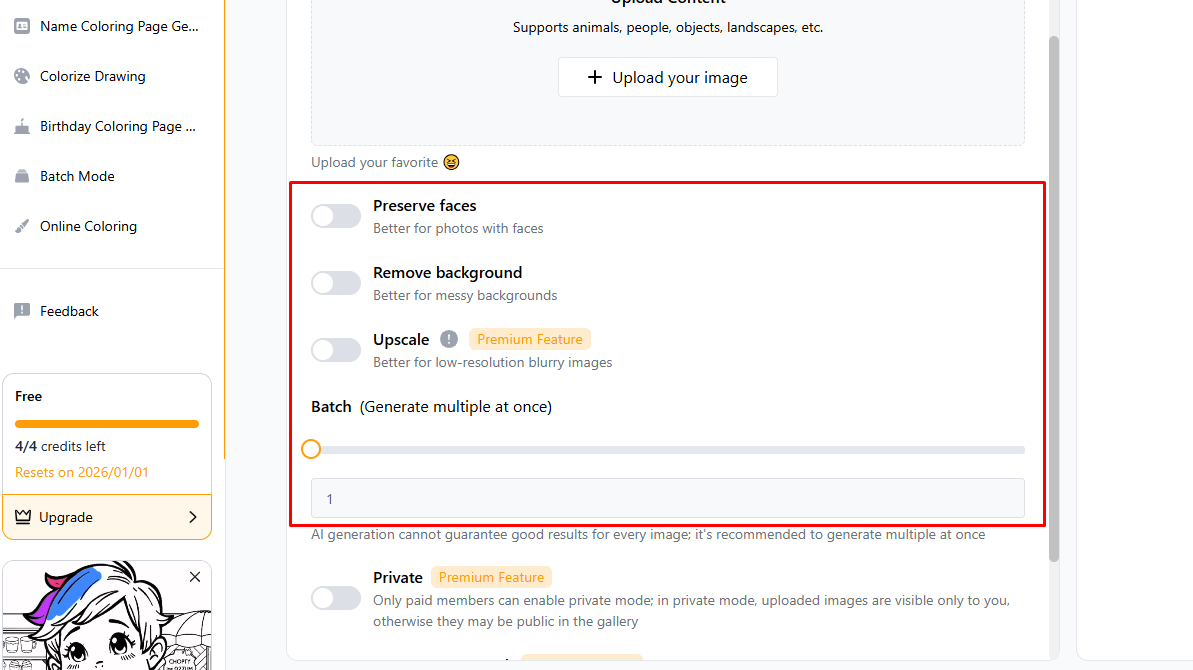This screenshot has height=670, width=1193.
Task: Click the Birthday Coloring Page cake icon
Action: (22, 126)
